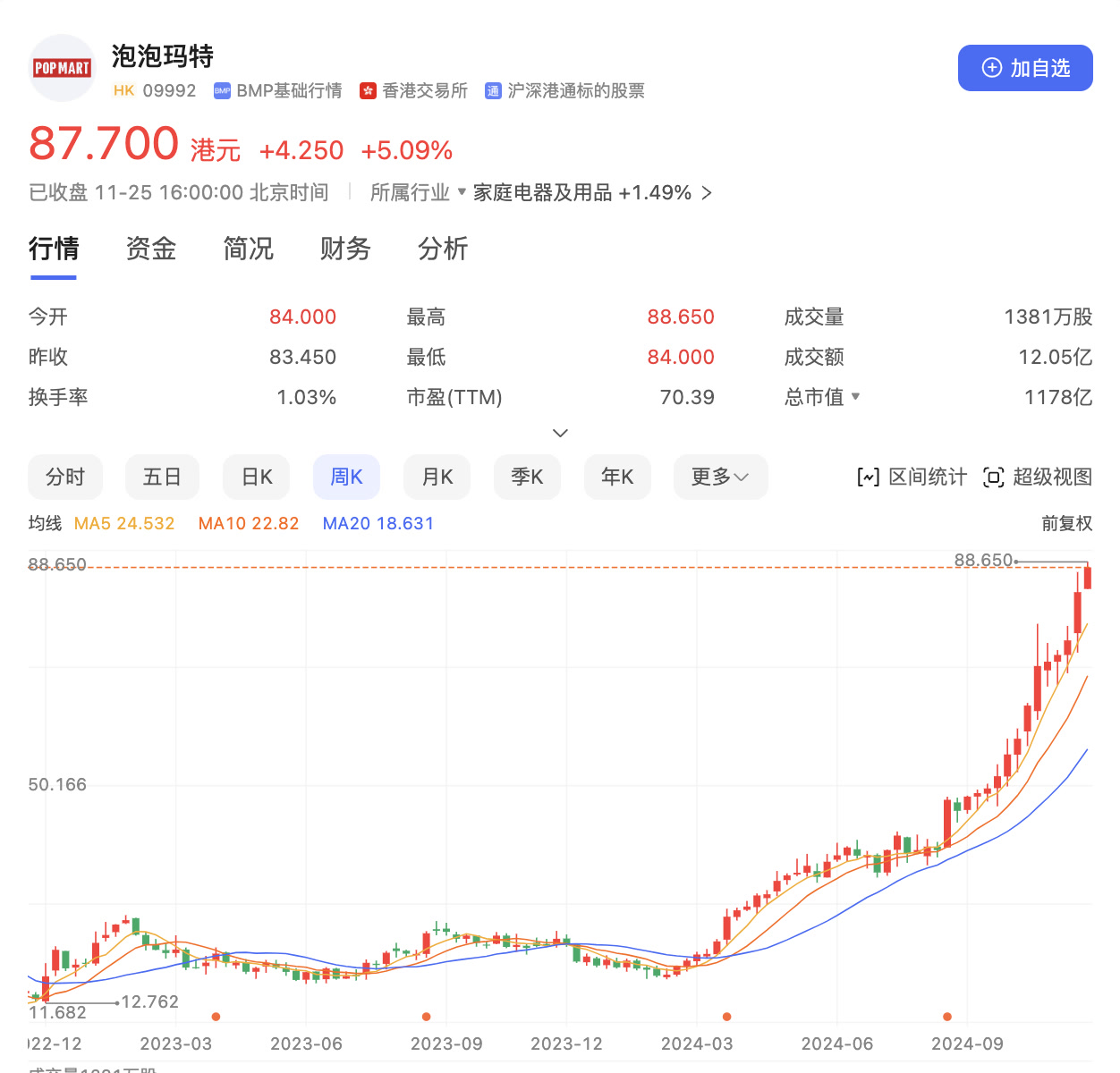The width and height of the screenshot is (1120, 1073).
Task: Click the 总市值 value 1178亿
Action: (1058, 398)
